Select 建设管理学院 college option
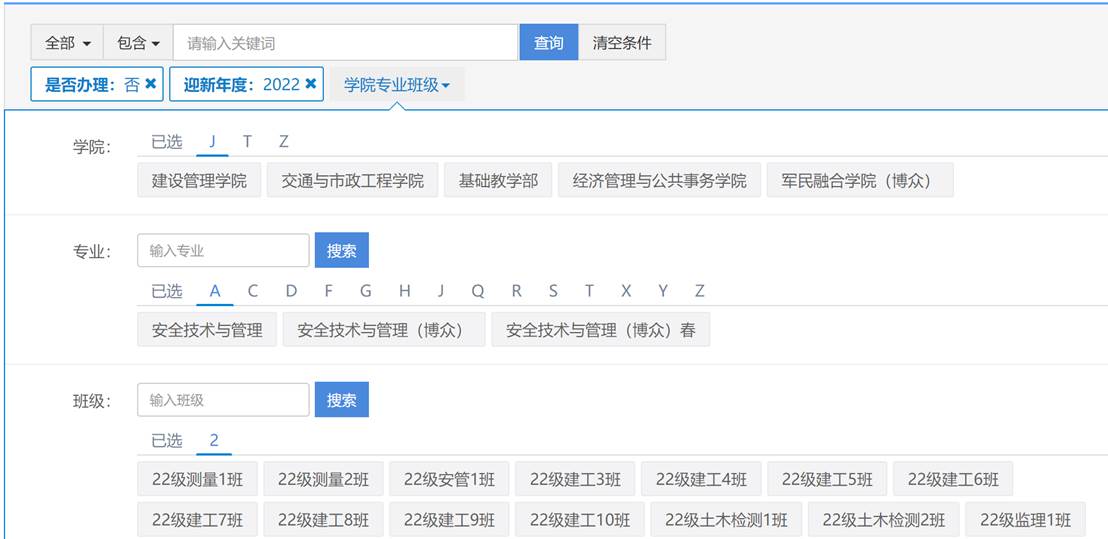The height and width of the screenshot is (539, 1108). point(199,181)
